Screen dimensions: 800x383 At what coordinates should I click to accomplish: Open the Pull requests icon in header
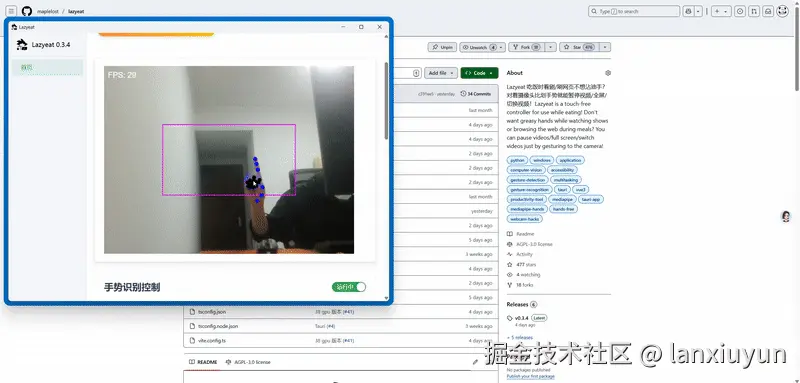755,11
